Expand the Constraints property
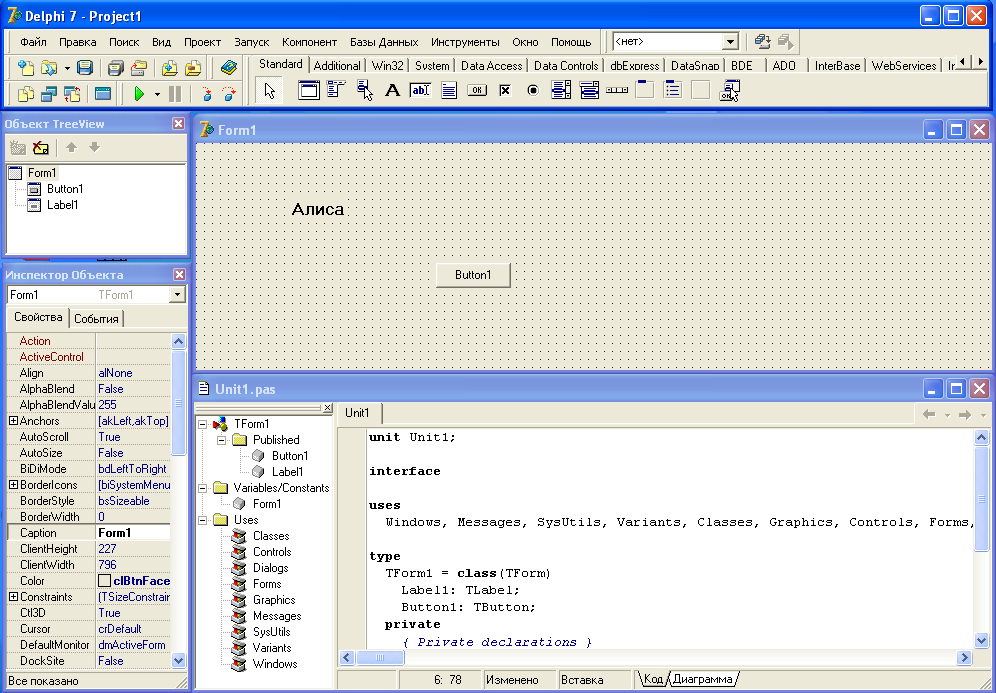Screen dimensions: 996x693 tap(13, 597)
